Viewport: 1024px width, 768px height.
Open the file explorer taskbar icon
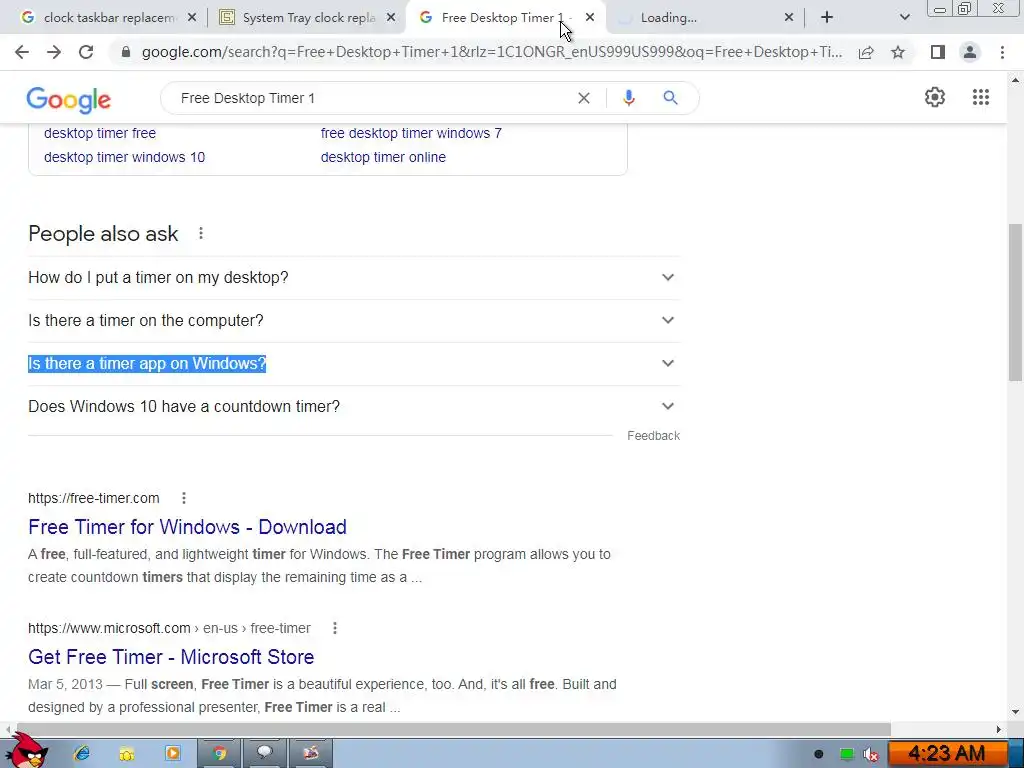[x=127, y=754]
